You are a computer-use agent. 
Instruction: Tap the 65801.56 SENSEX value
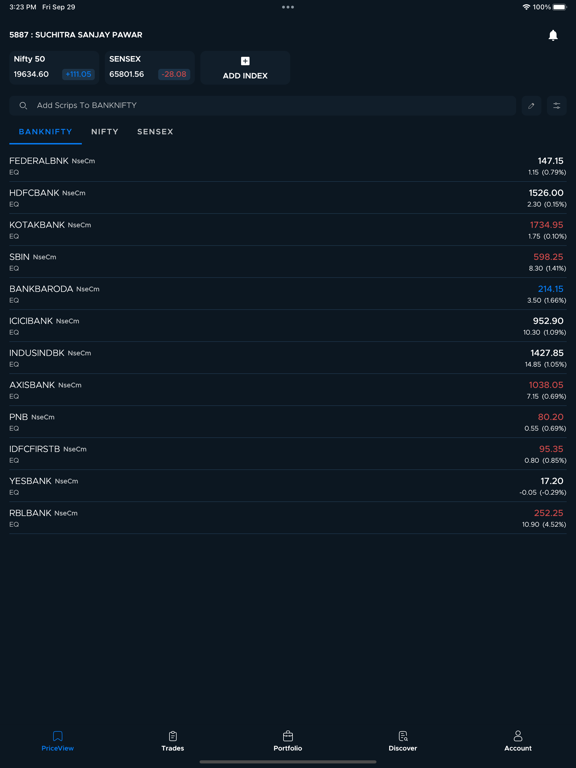(x=127, y=74)
